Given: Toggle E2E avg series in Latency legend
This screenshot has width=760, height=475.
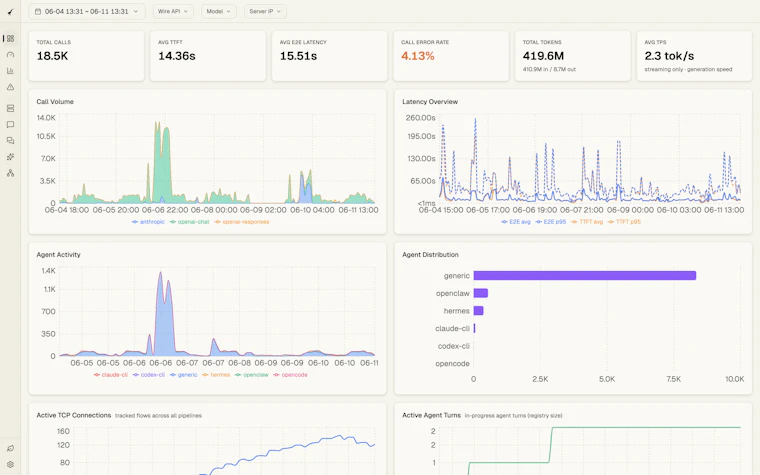Looking at the screenshot, I should coord(516,222).
